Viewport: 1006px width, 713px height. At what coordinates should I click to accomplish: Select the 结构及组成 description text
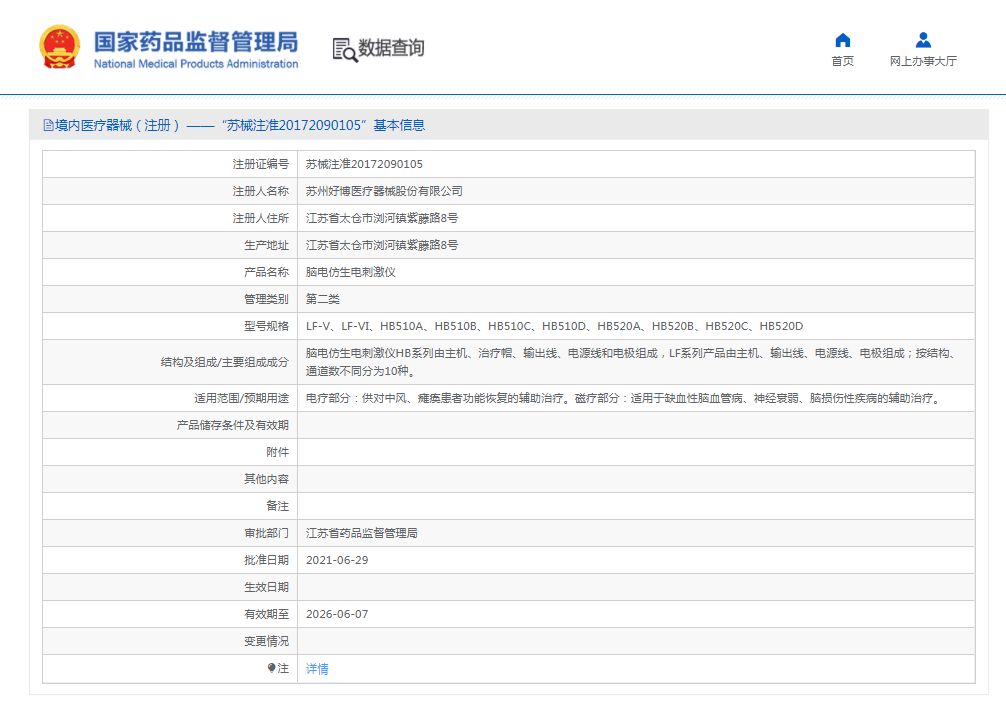[x=632, y=362]
